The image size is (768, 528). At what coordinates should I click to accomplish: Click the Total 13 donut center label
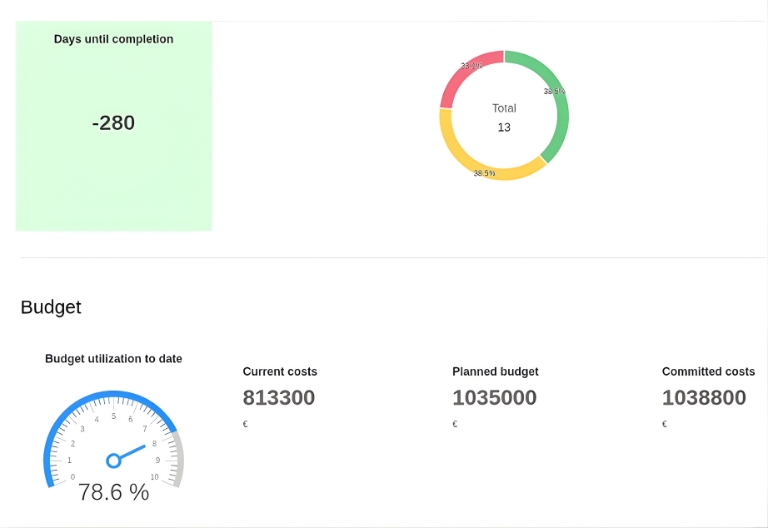coord(504,117)
